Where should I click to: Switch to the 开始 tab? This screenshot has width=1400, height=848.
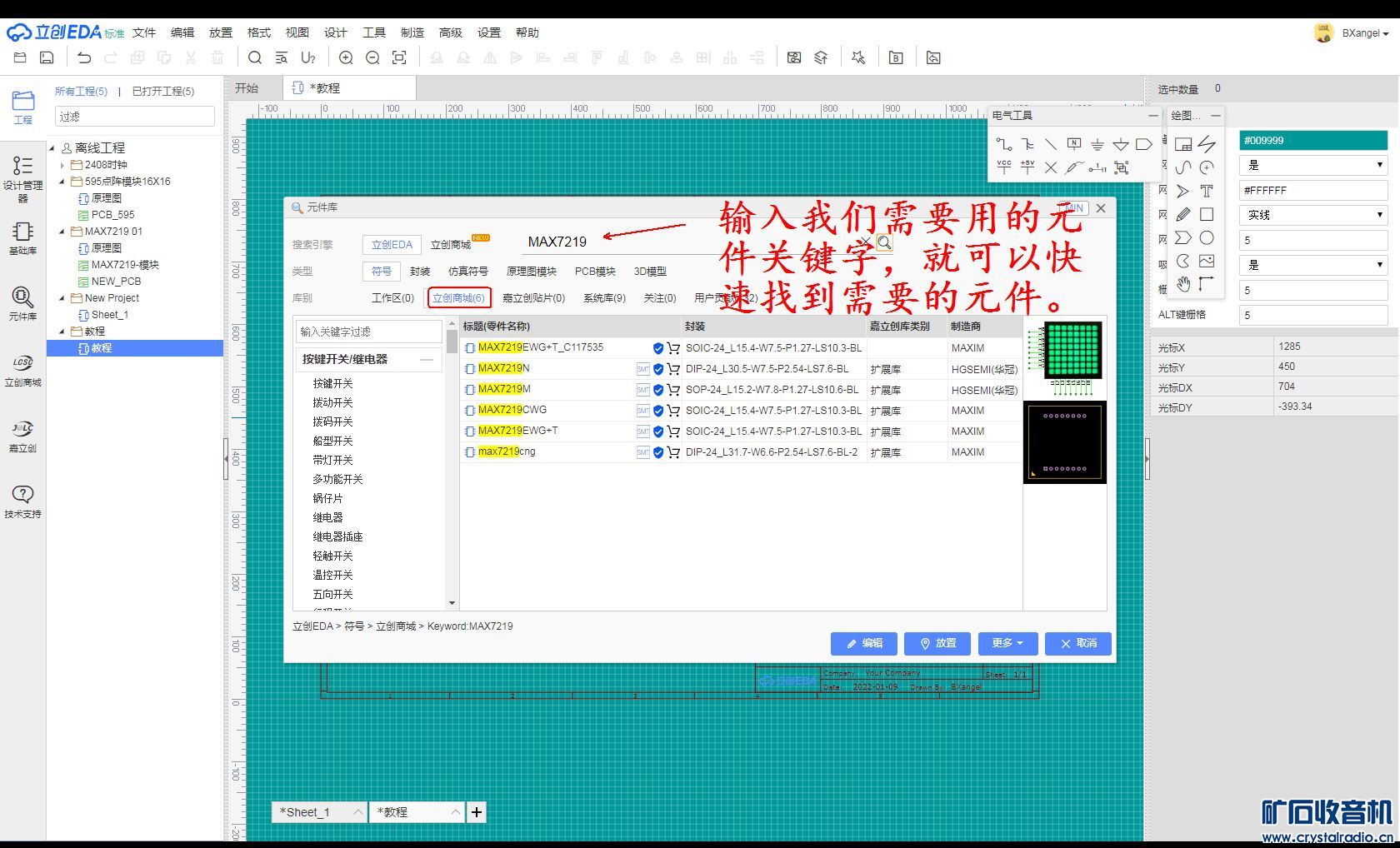(x=247, y=88)
